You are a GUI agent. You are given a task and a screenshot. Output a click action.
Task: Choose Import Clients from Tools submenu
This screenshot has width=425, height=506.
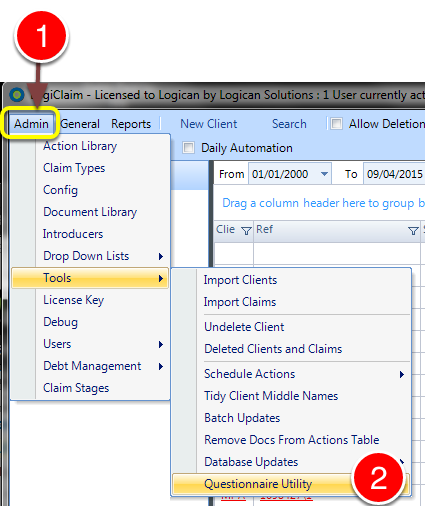[x=291, y=280]
